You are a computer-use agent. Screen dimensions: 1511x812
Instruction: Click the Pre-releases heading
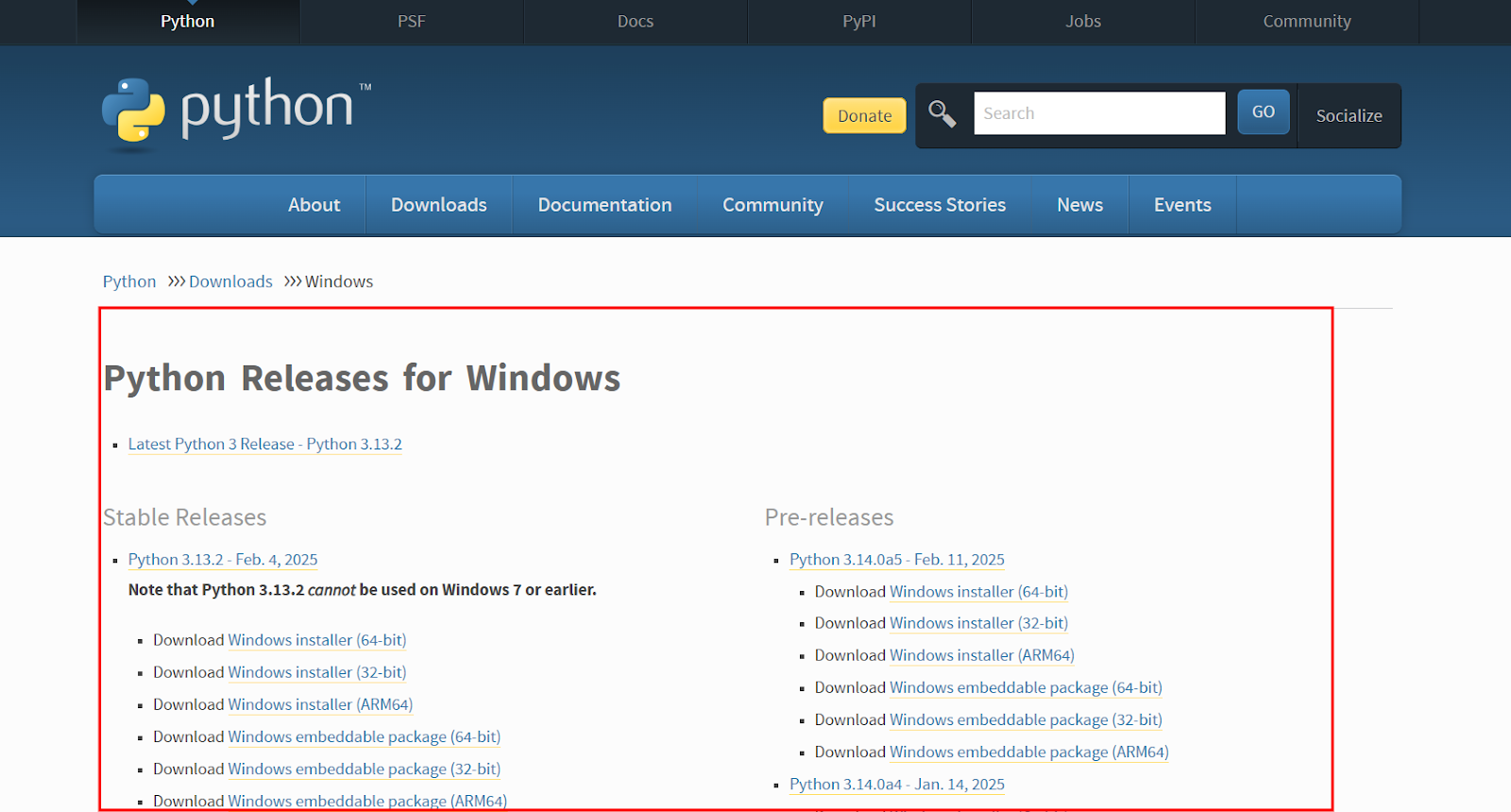[x=829, y=517]
